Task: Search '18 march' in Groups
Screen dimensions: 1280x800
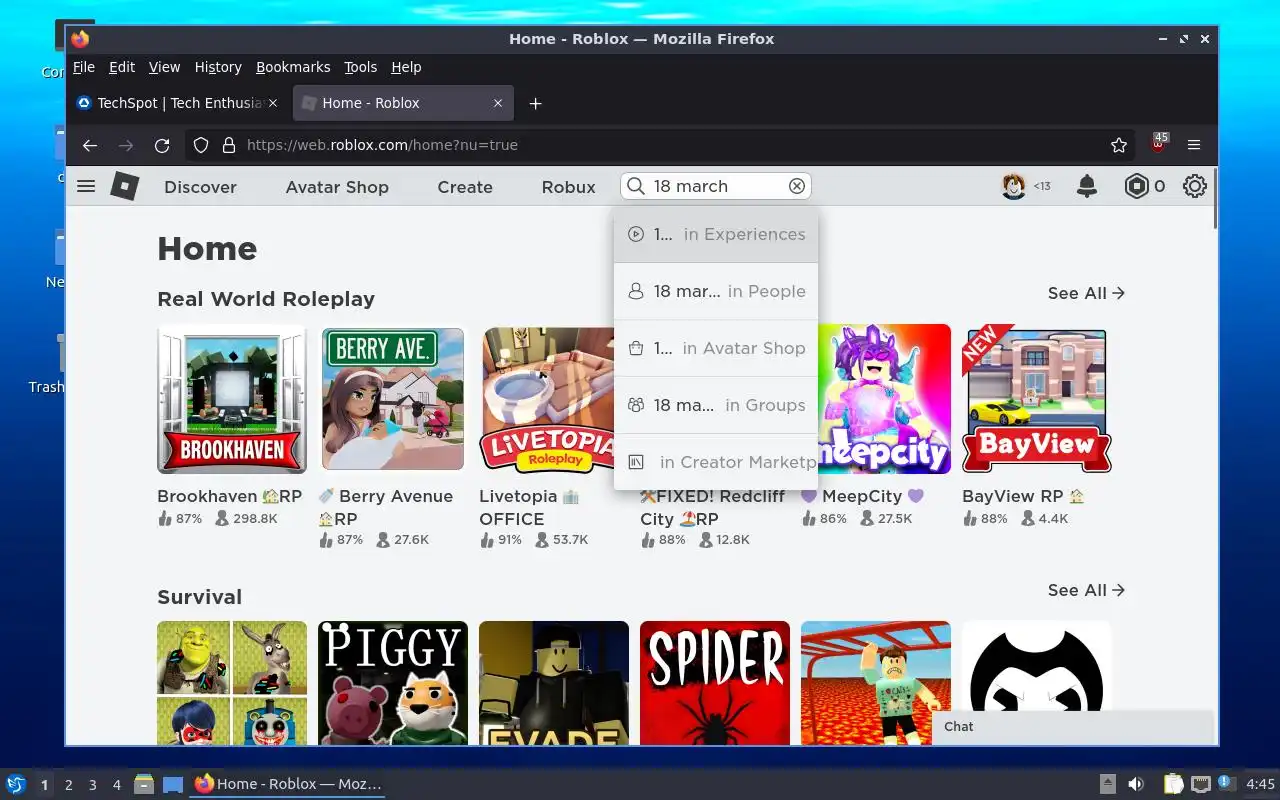Action: 716,405
